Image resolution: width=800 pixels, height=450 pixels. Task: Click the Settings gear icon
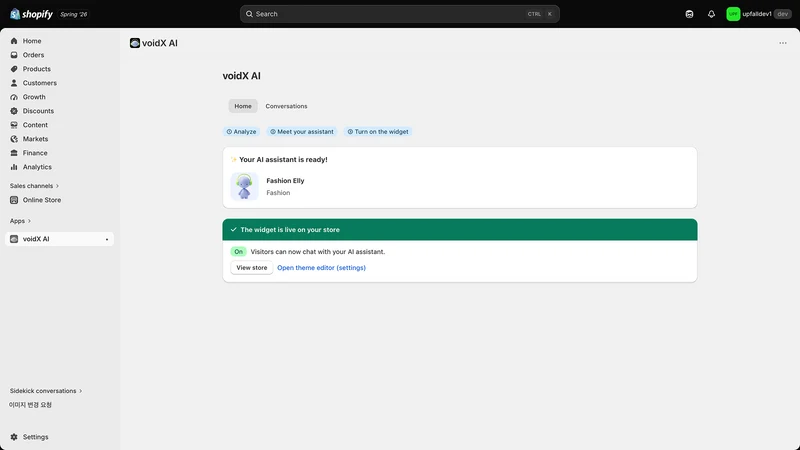(14, 437)
